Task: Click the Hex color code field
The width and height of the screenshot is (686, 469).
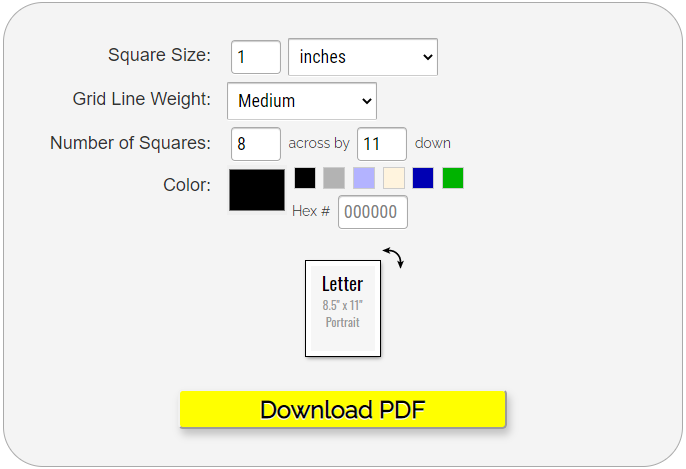Action: click(373, 212)
